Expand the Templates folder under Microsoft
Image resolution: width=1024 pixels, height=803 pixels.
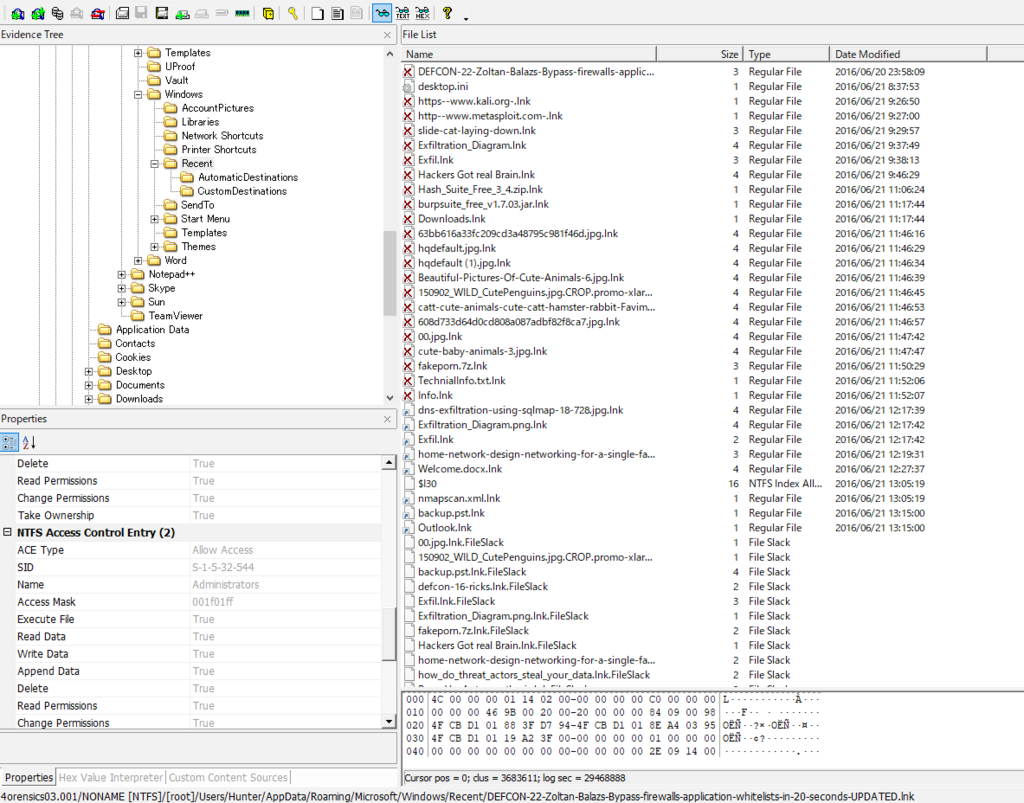pos(138,53)
